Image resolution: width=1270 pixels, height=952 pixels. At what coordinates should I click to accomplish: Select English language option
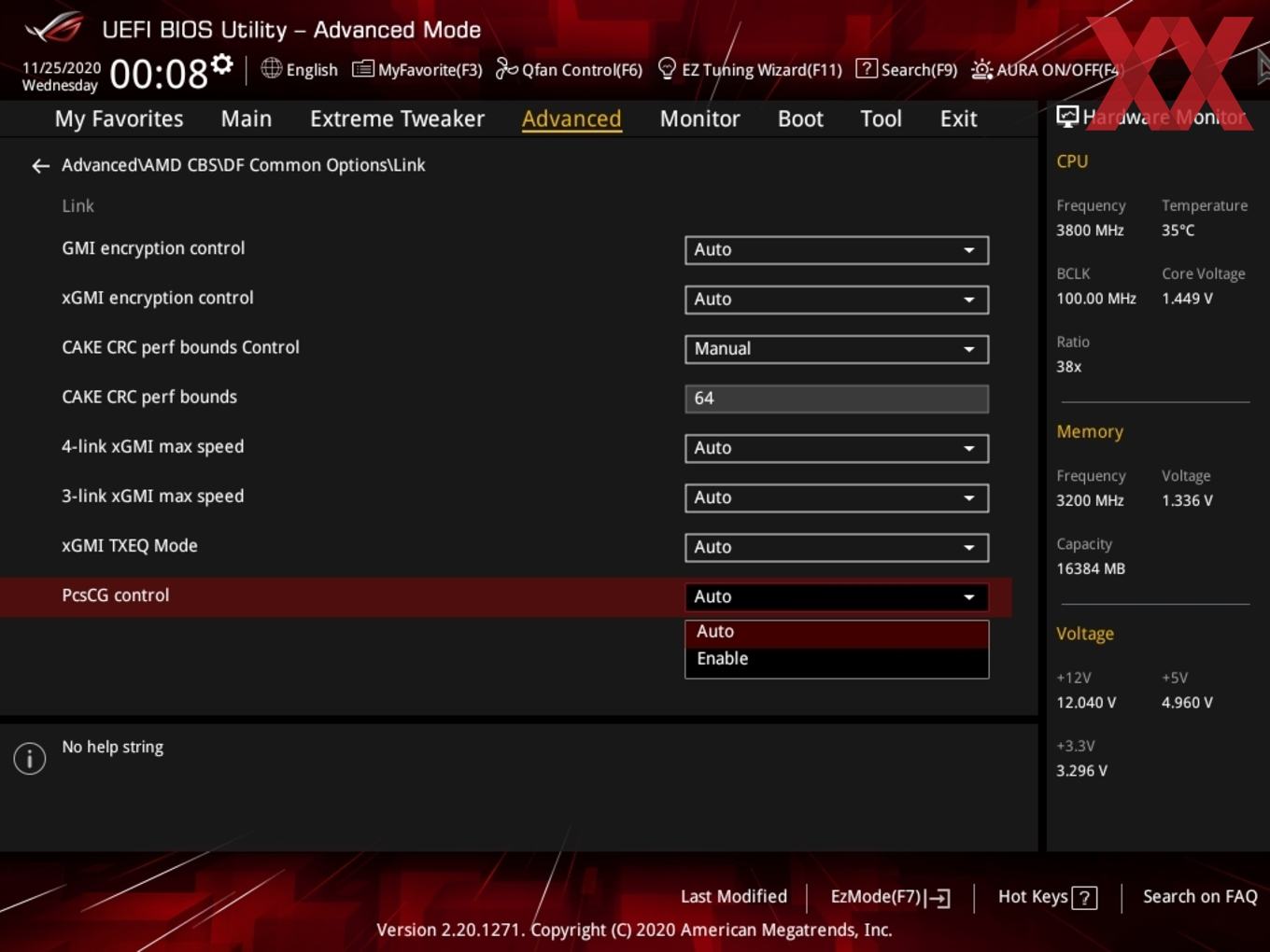click(312, 70)
